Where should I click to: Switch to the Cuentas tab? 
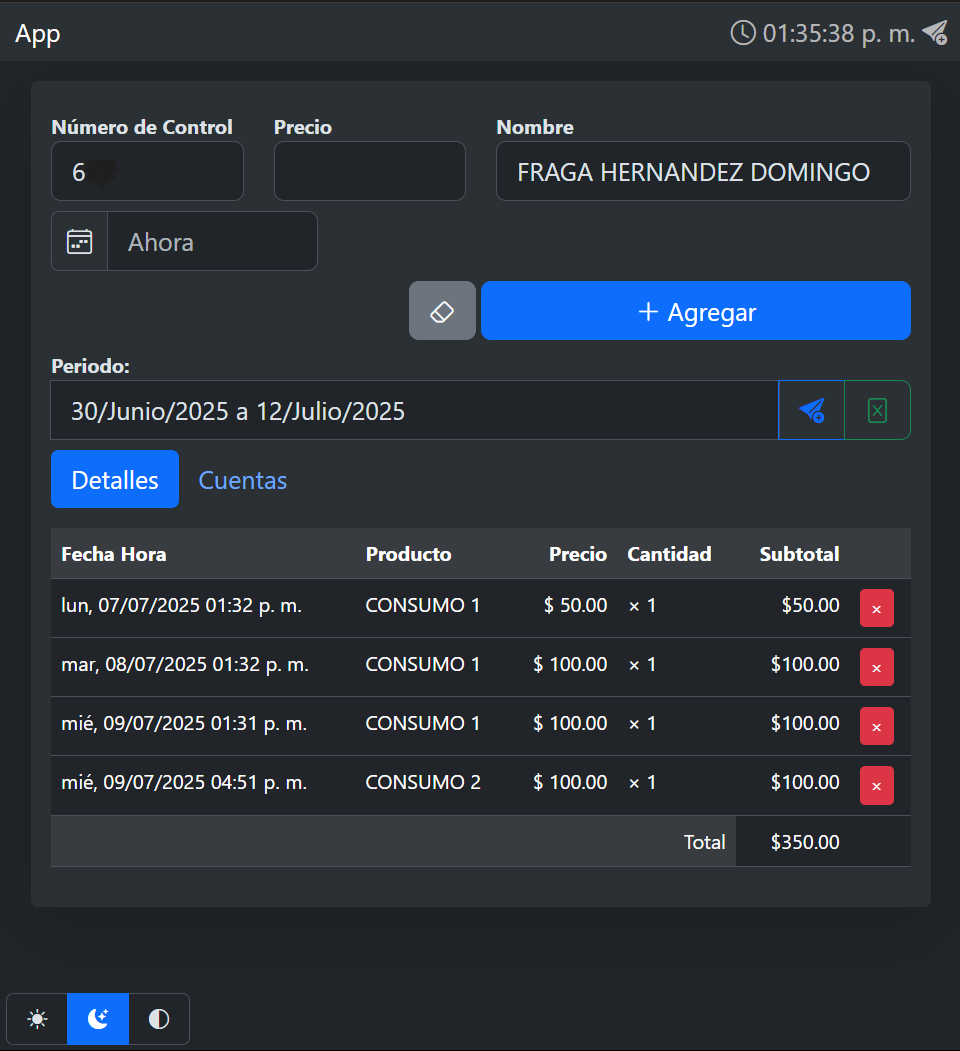243,480
